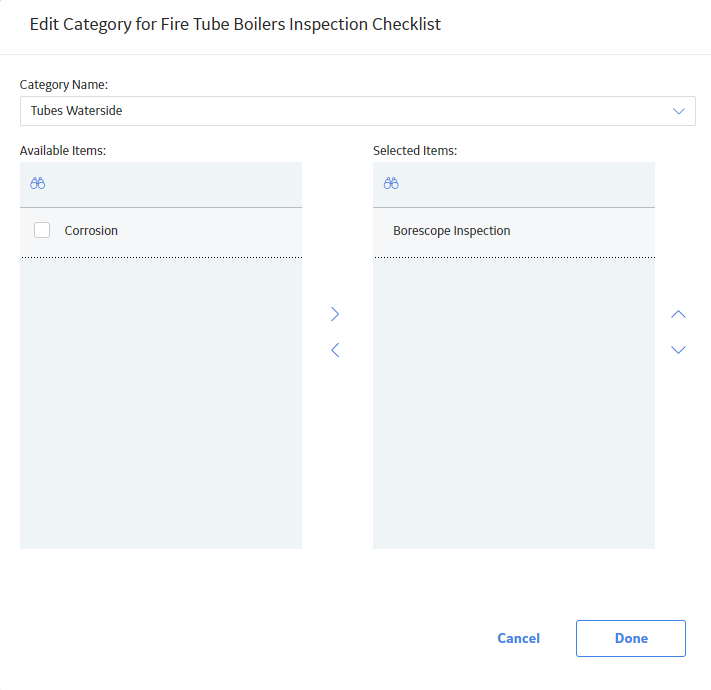The height and width of the screenshot is (690, 711).
Task: Select the Corrosion item label
Action: click(x=91, y=231)
